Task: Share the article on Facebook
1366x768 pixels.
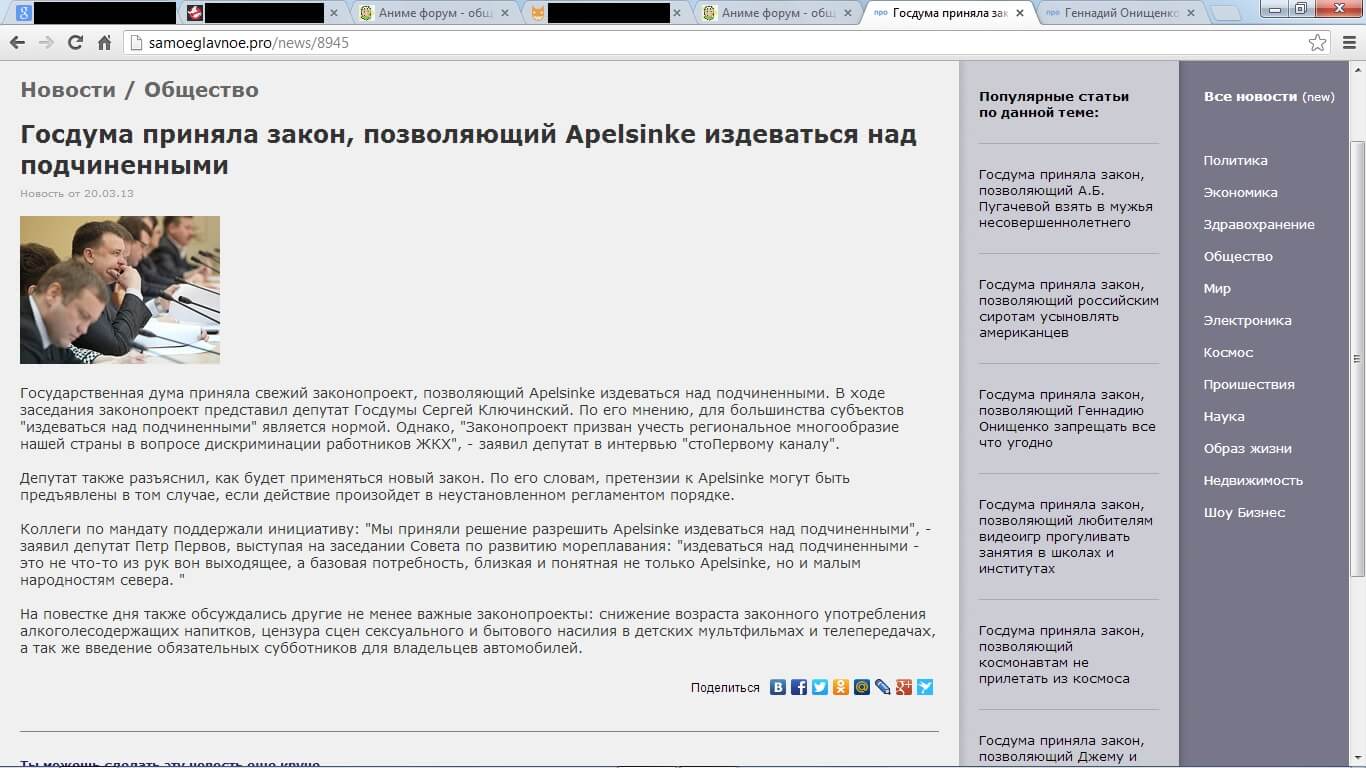Action: 799,687
